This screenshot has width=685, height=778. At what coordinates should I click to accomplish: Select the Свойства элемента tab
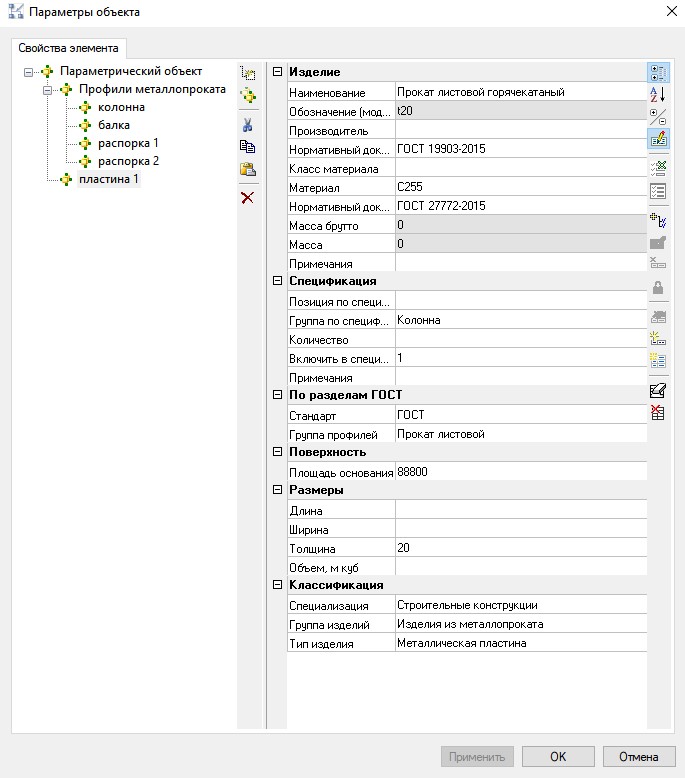68,48
